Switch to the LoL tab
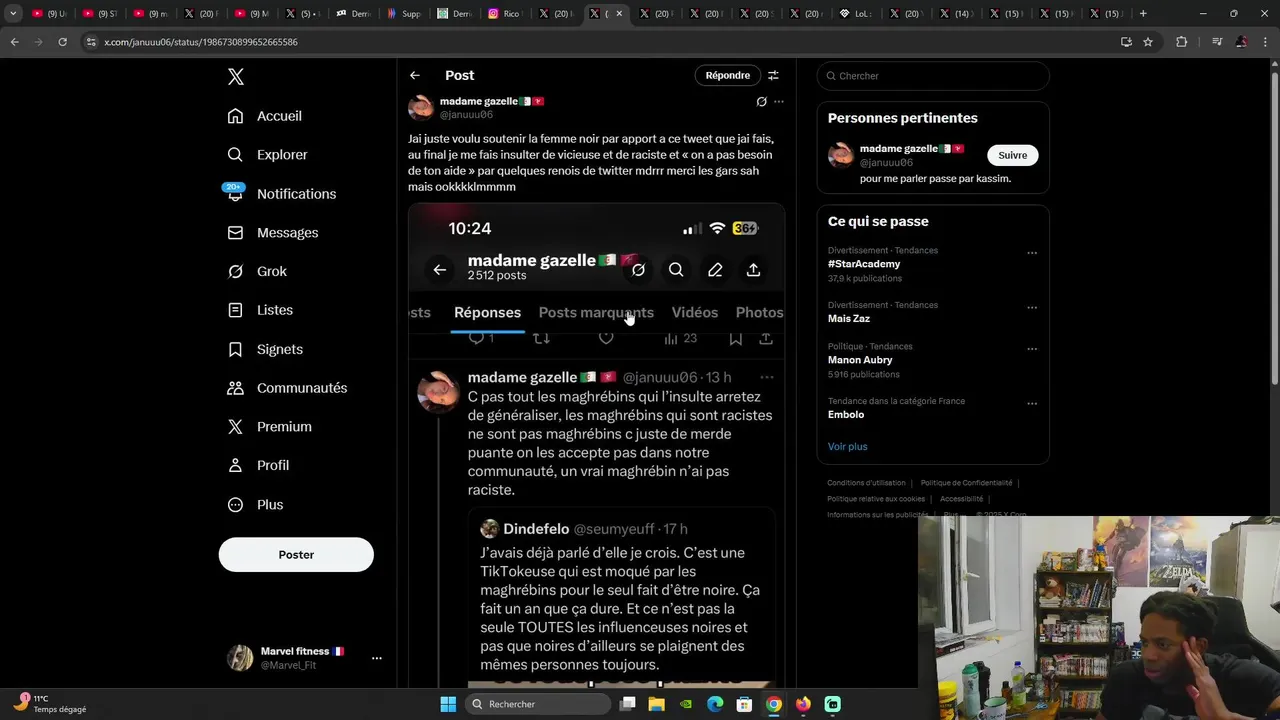Screen dimensions: 1280x720 [859, 14]
